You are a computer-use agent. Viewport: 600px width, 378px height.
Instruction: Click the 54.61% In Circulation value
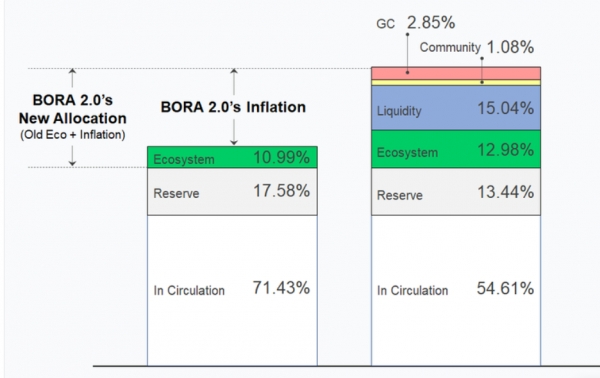pos(505,288)
